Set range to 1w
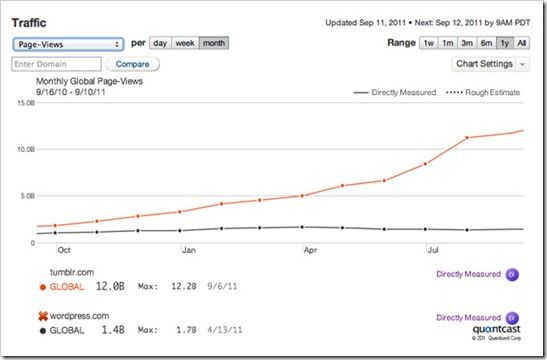 tap(428, 43)
